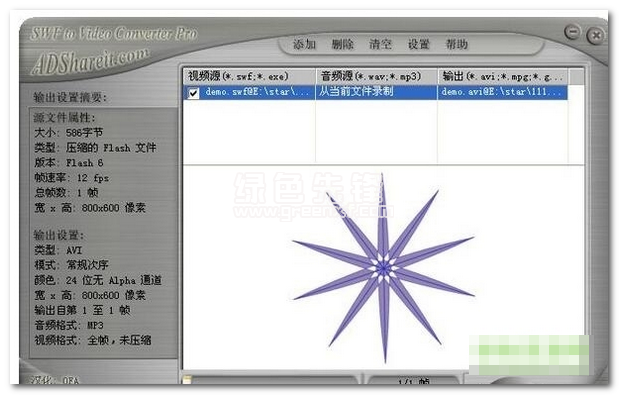Viewport: 619px width, 395px height.
Task: Click the SWF to Video Converter Pro title
Action: [114, 34]
